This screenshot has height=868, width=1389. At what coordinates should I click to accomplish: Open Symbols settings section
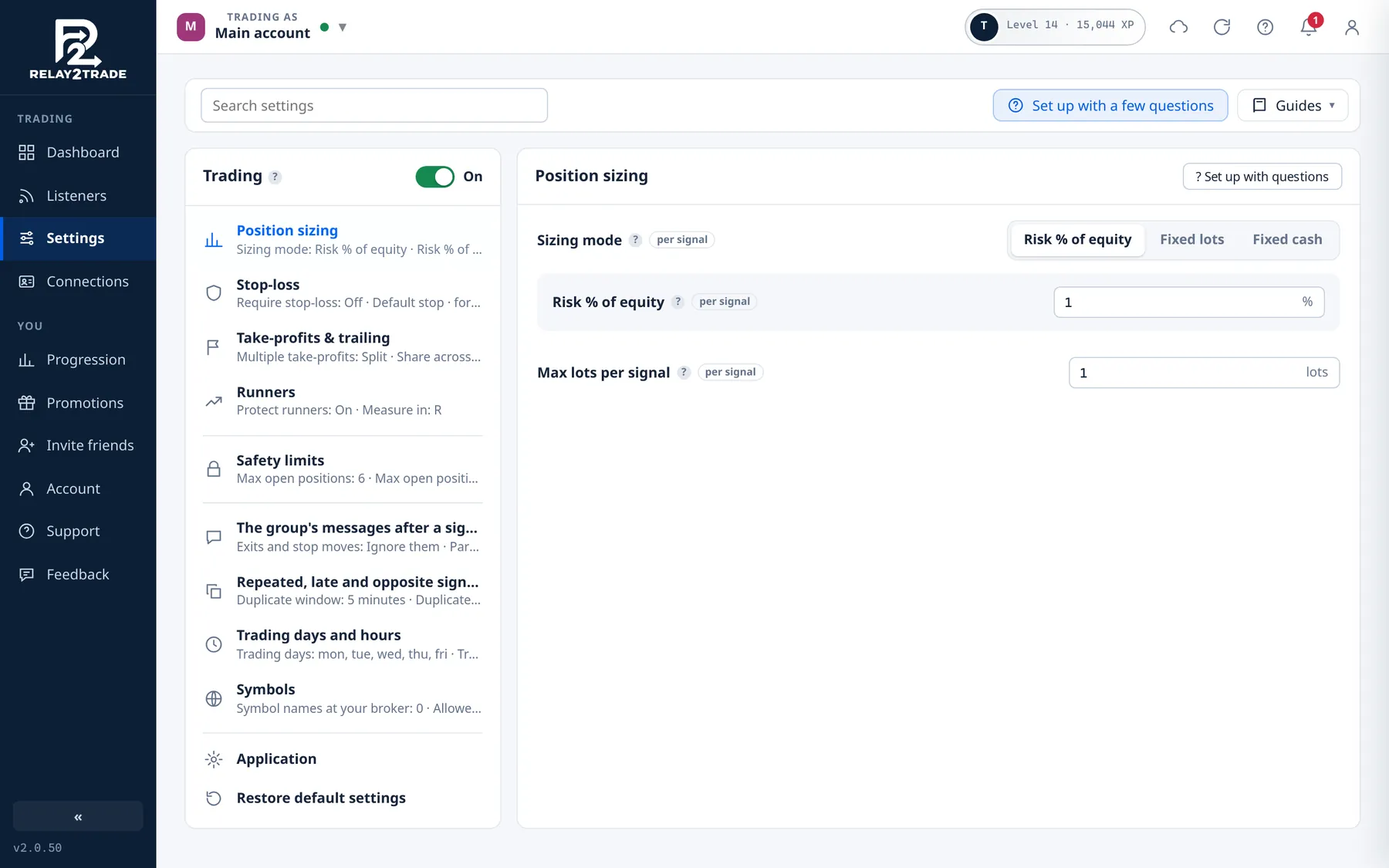343,698
